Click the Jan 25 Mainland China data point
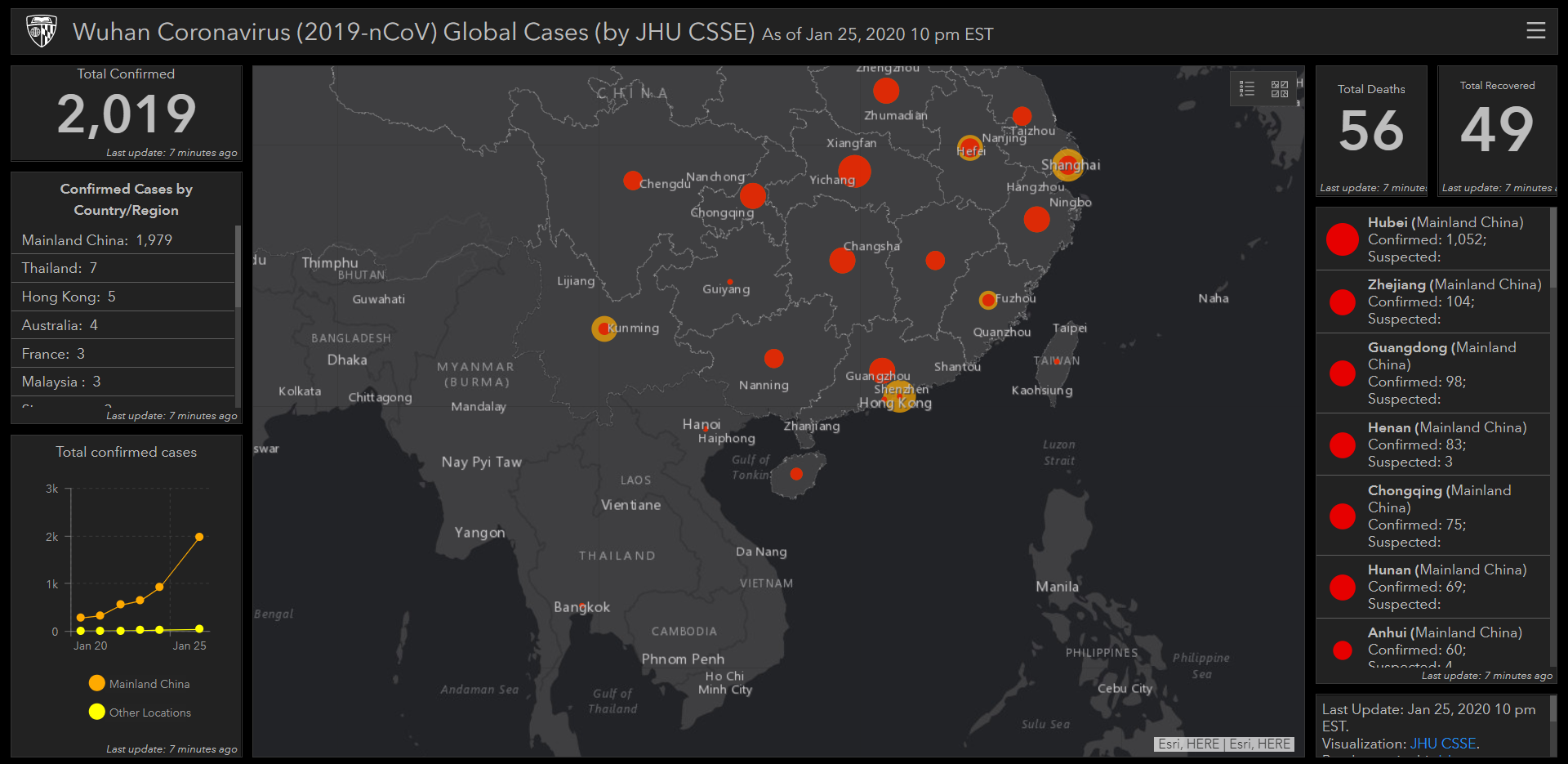Screen dimensions: 1568x764 click(199, 537)
